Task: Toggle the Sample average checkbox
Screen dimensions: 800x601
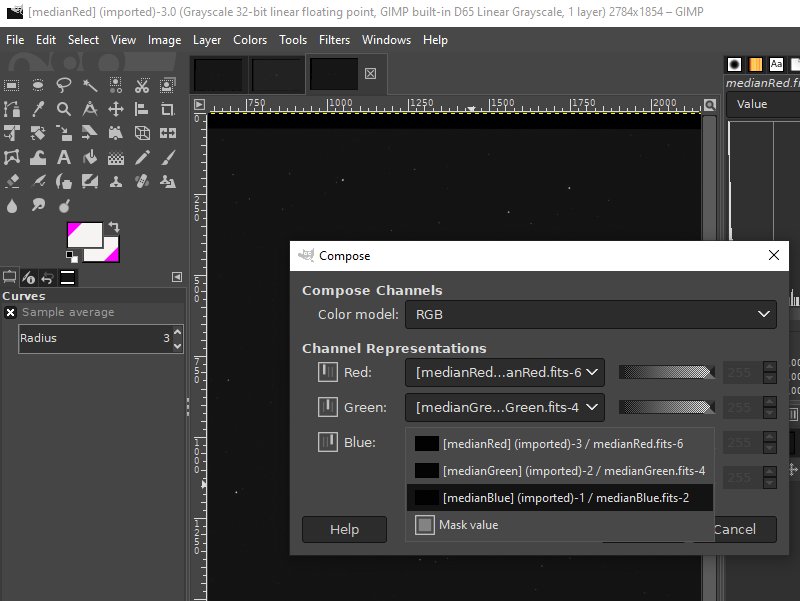Action: point(10,312)
